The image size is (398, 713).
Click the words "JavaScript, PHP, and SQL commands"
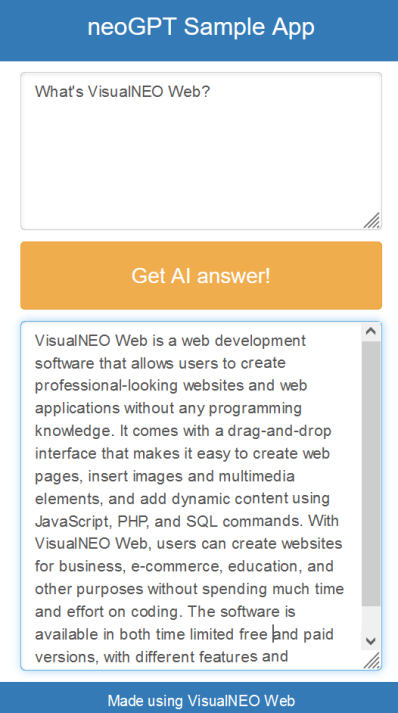[168, 521]
